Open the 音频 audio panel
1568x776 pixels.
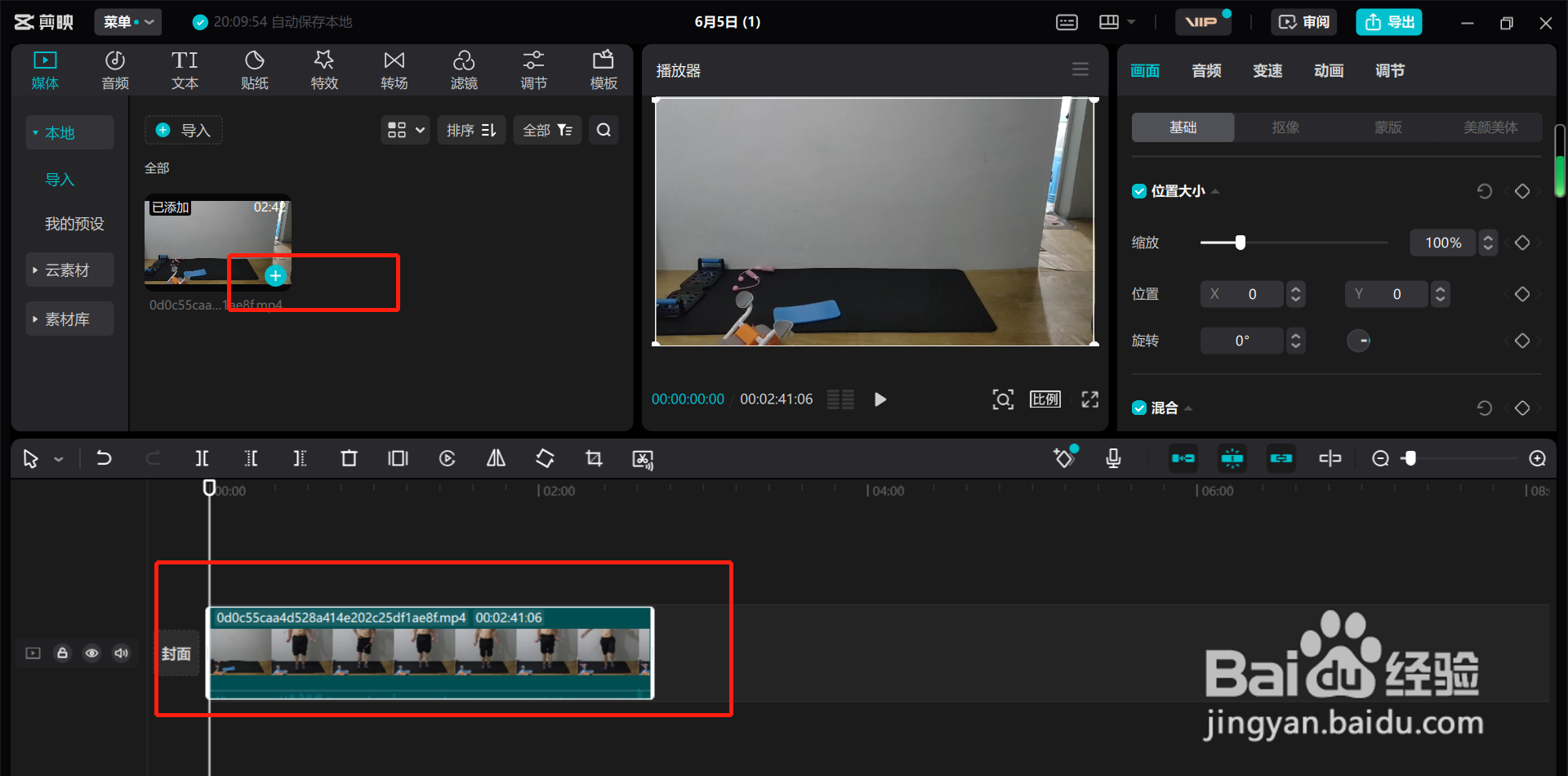tap(115, 70)
